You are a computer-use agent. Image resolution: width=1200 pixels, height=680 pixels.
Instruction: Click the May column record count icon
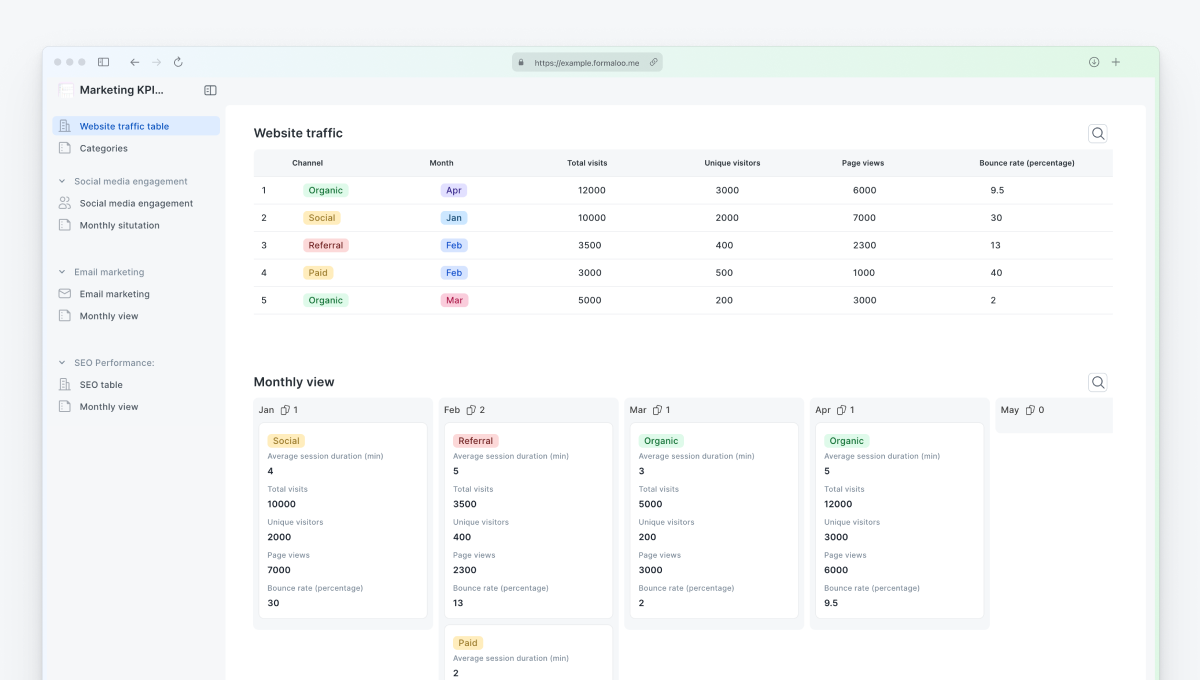[1030, 410]
